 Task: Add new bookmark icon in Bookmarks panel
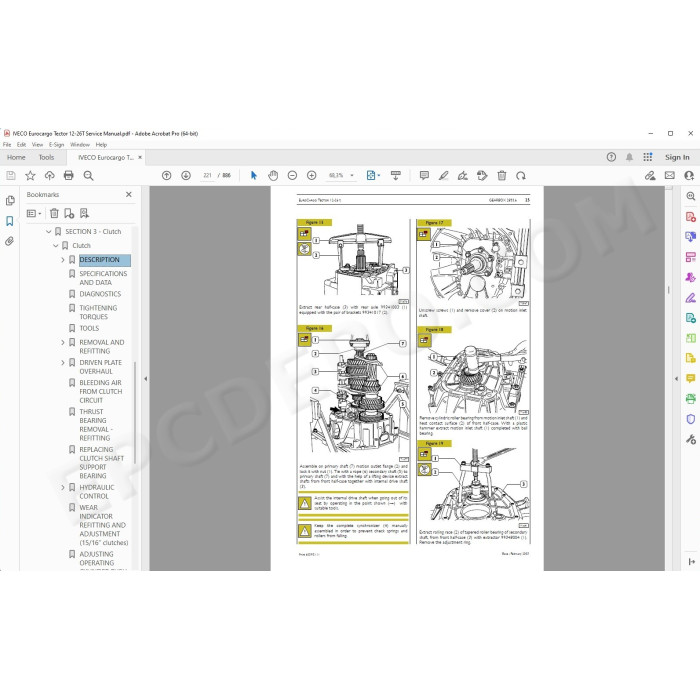click(69, 213)
